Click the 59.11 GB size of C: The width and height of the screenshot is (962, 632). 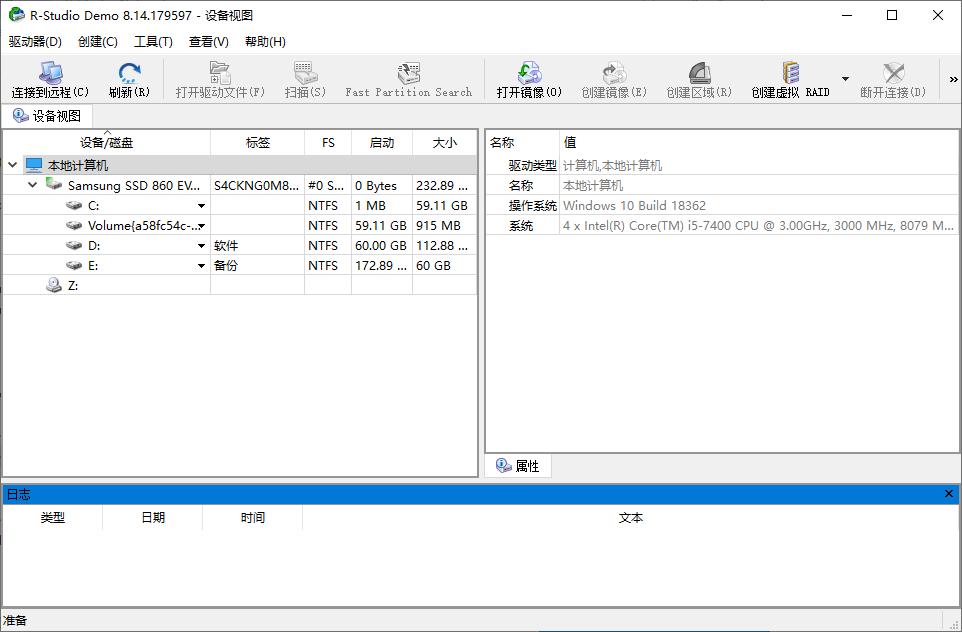442,206
